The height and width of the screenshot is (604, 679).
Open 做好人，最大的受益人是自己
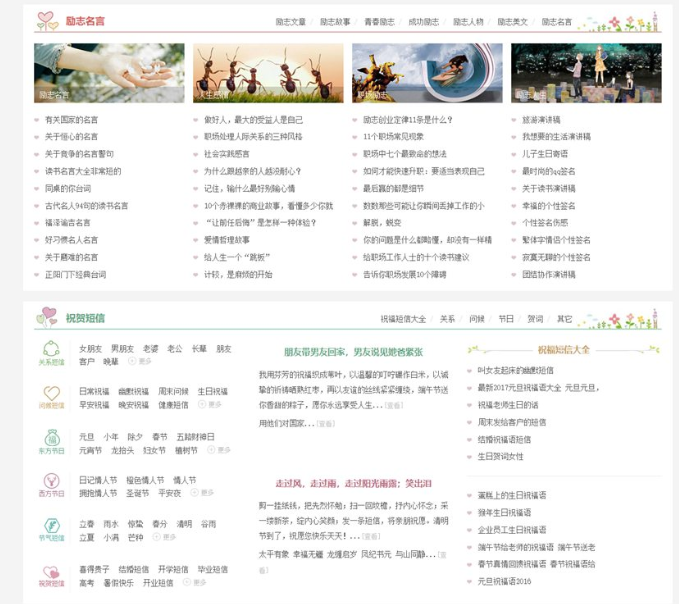(253, 120)
